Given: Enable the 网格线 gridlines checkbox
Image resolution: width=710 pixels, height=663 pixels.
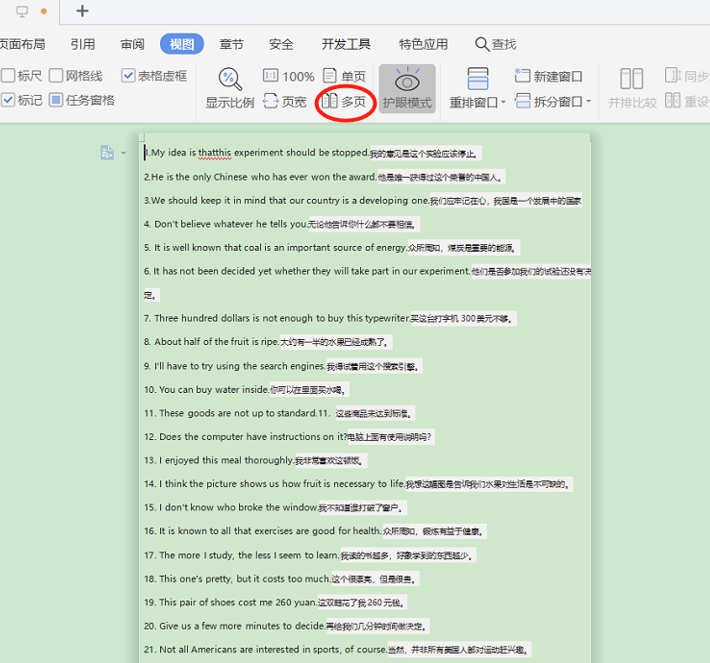Looking at the screenshot, I should coord(56,75).
